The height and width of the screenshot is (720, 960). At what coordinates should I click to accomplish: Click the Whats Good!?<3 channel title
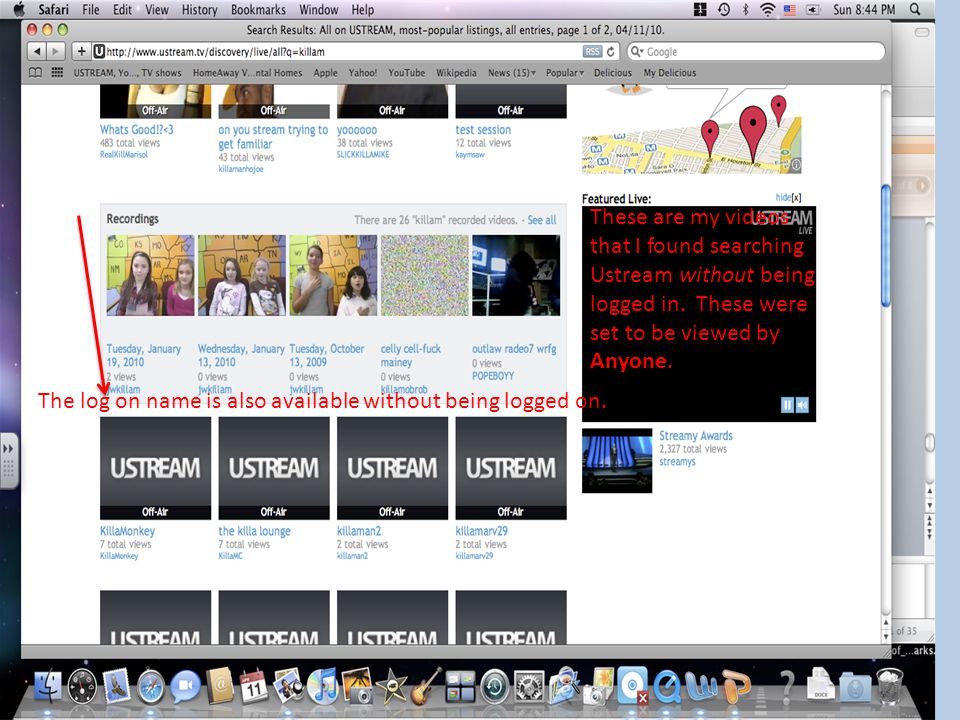(x=137, y=130)
